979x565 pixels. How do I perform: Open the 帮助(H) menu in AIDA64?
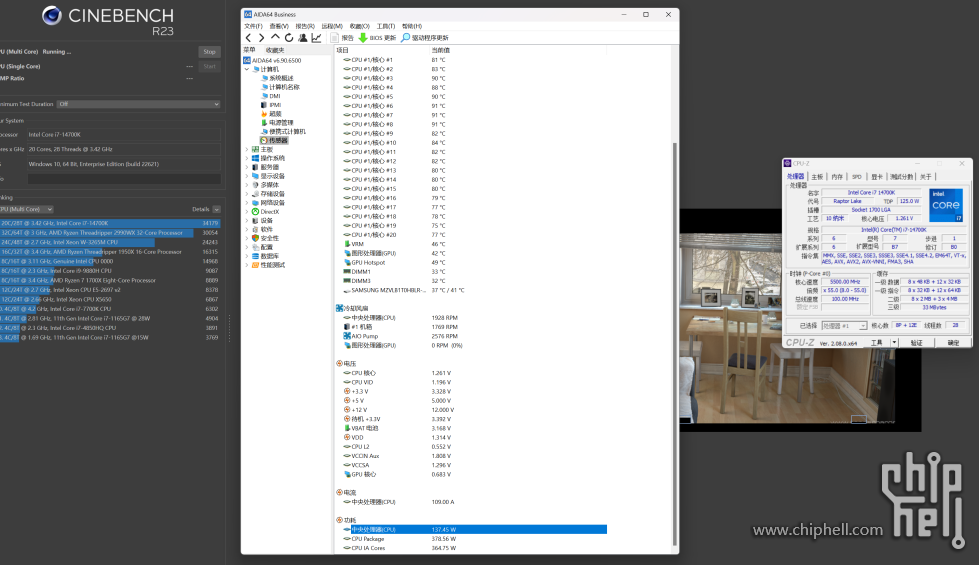click(411, 26)
